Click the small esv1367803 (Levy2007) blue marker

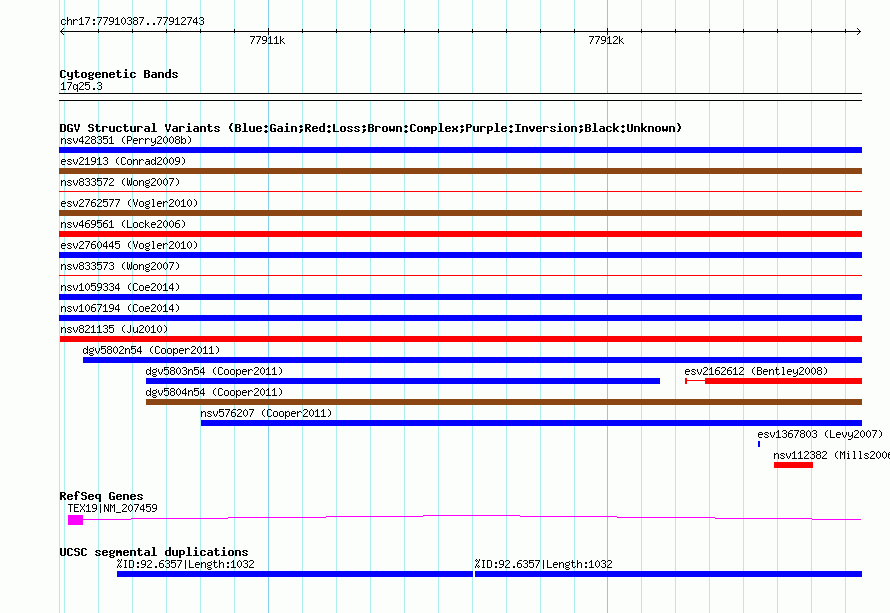click(x=759, y=444)
